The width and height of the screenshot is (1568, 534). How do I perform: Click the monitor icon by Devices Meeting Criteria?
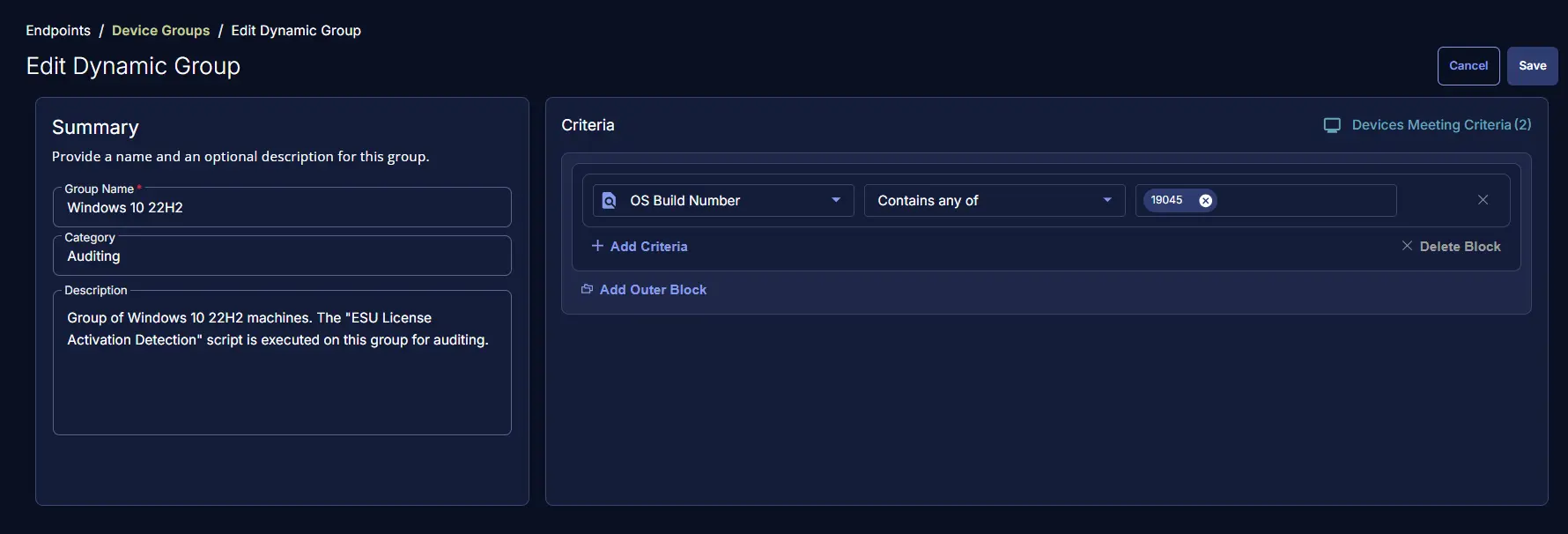1332,125
